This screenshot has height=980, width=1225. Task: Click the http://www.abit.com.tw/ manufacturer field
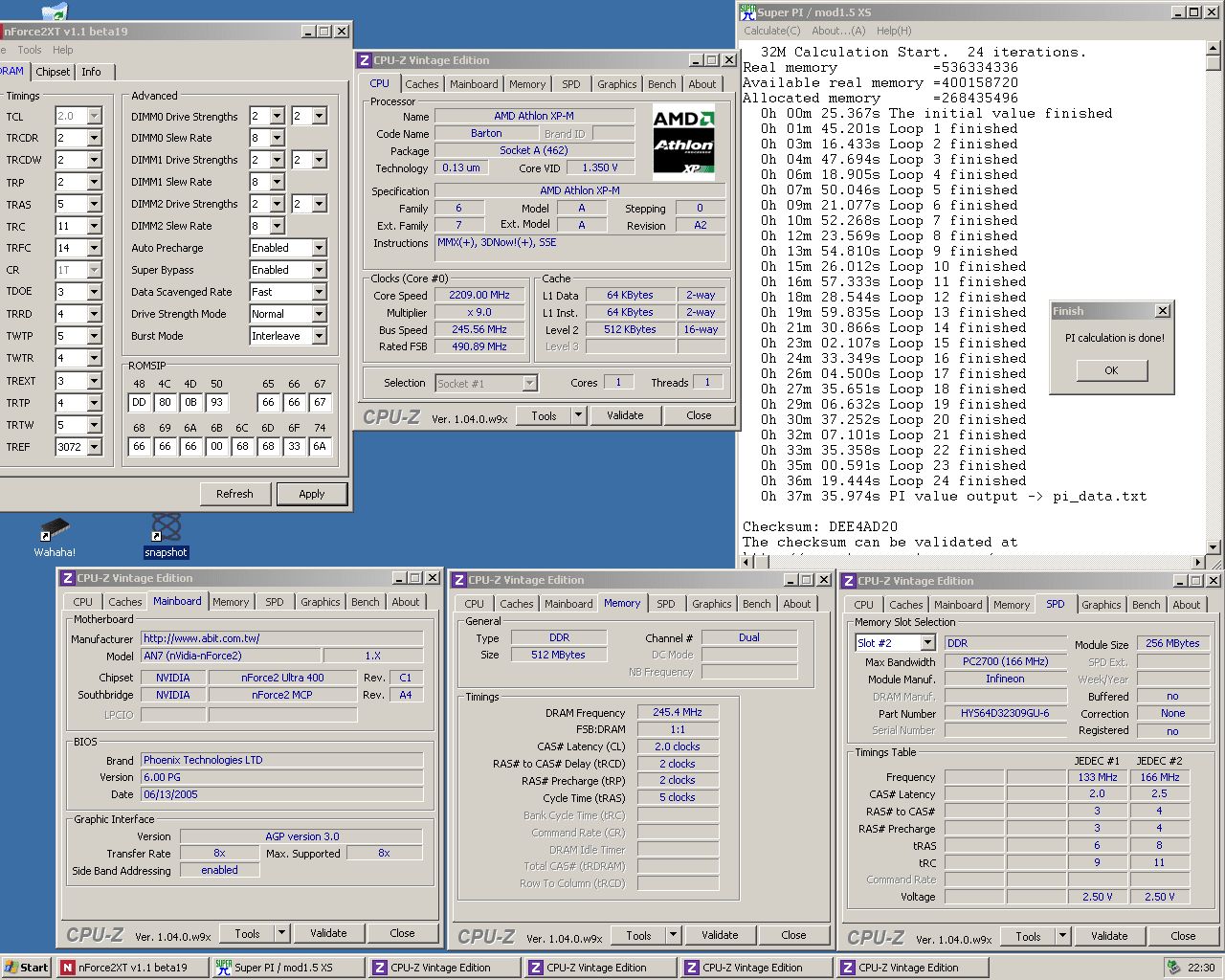pyautogui.click(x=282, y=638)
